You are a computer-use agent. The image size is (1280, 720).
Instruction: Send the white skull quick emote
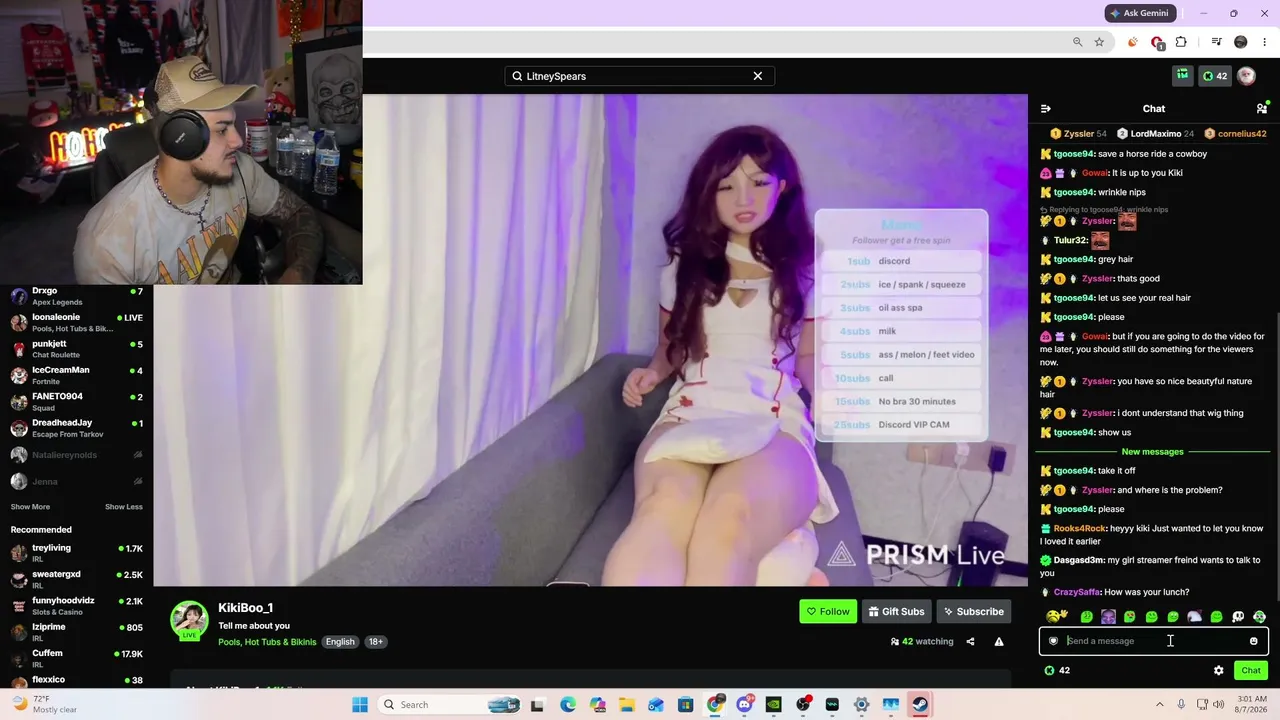1238,617
